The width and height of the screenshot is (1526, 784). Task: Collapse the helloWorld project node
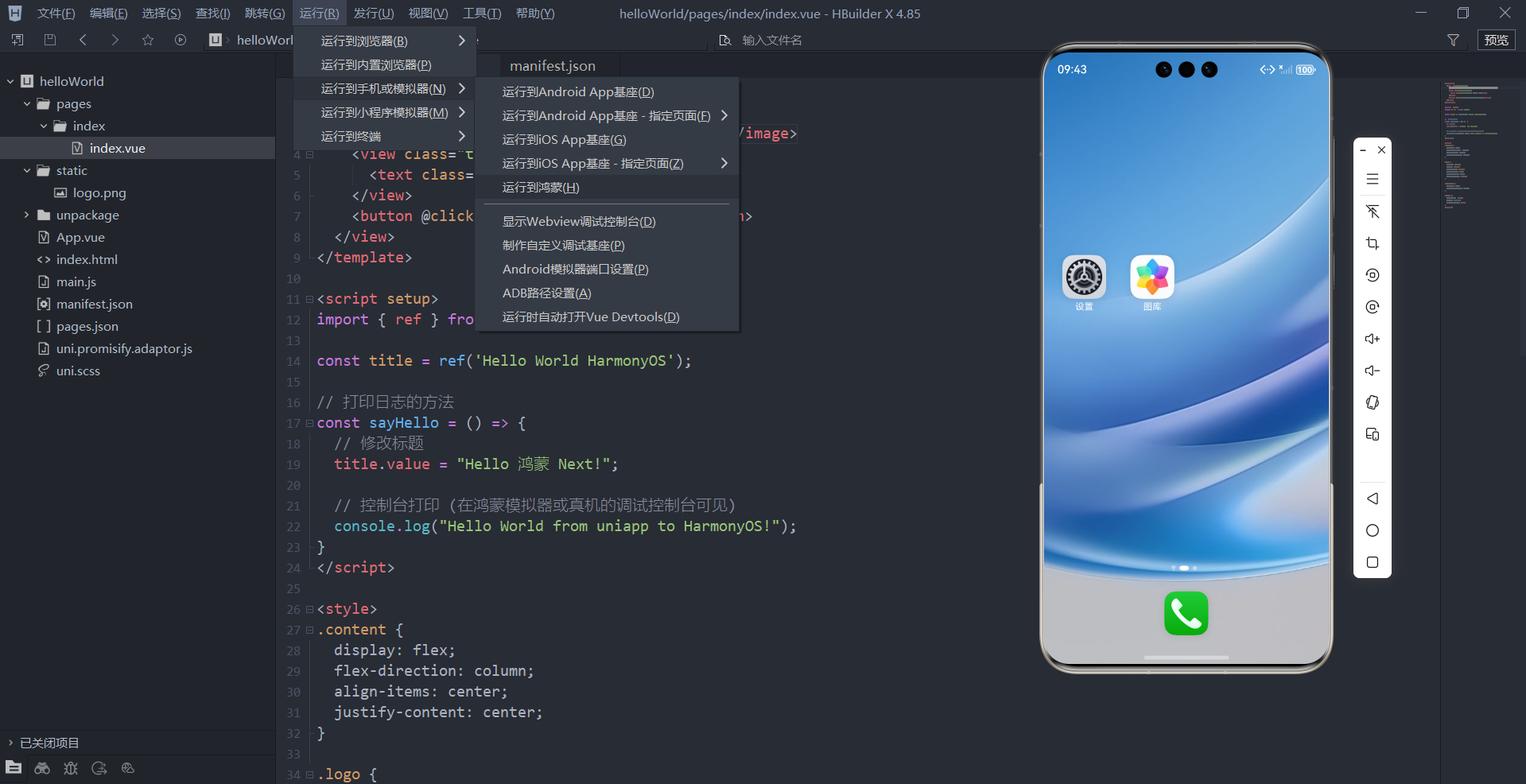[10, 81]
